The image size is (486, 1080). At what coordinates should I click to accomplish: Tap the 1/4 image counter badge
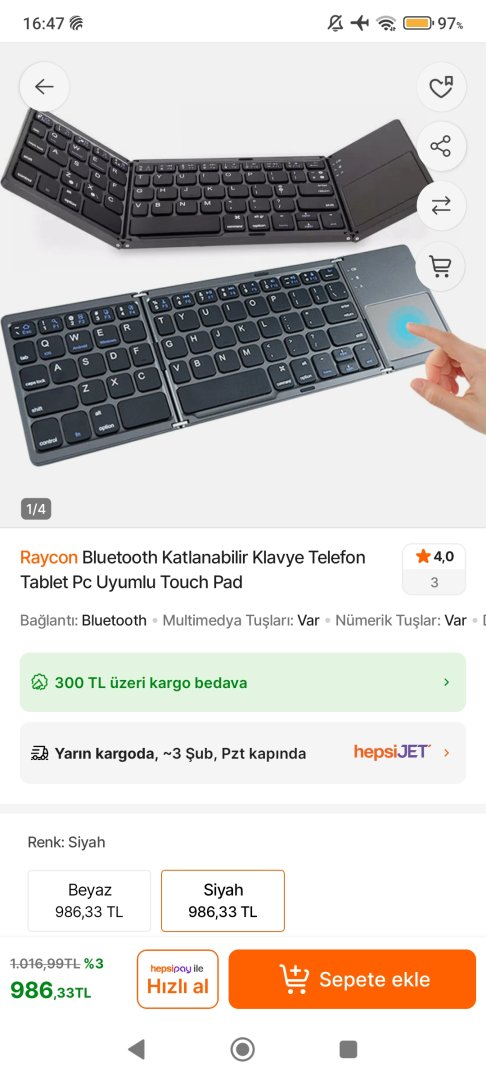click(36, 510)
